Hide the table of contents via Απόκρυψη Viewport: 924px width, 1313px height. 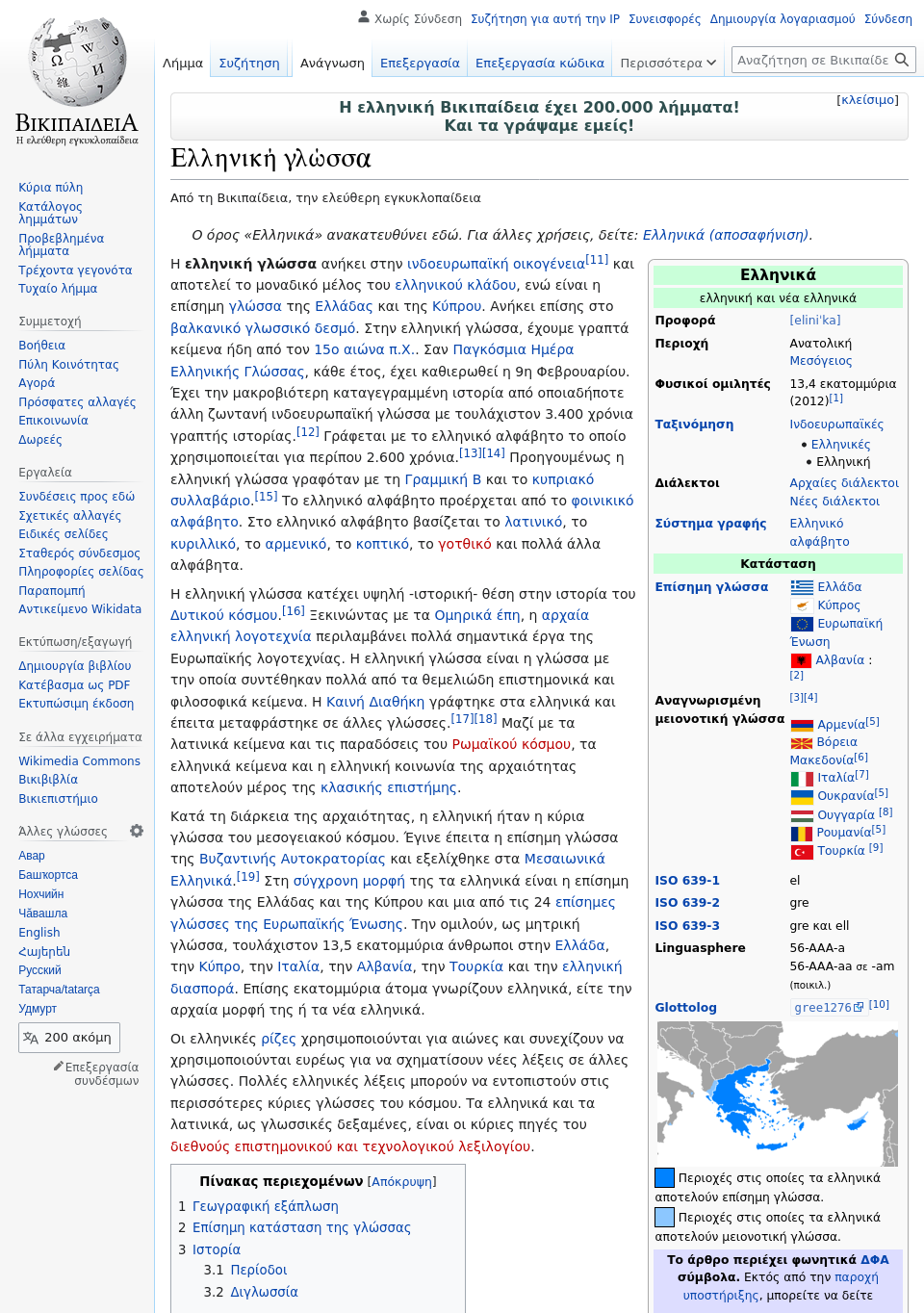click(401, 1181)
